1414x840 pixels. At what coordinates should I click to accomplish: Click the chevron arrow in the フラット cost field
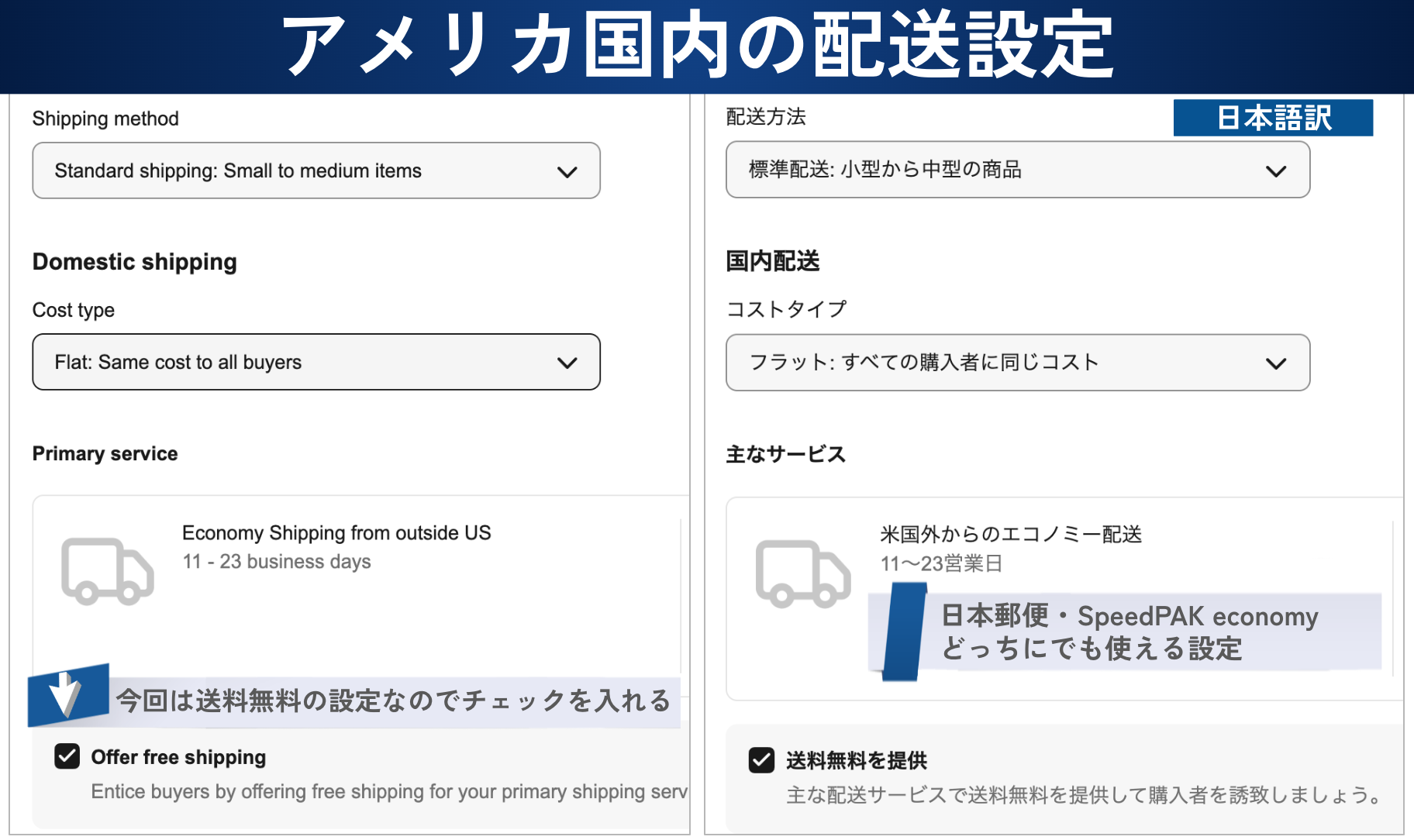point(1275,363)
